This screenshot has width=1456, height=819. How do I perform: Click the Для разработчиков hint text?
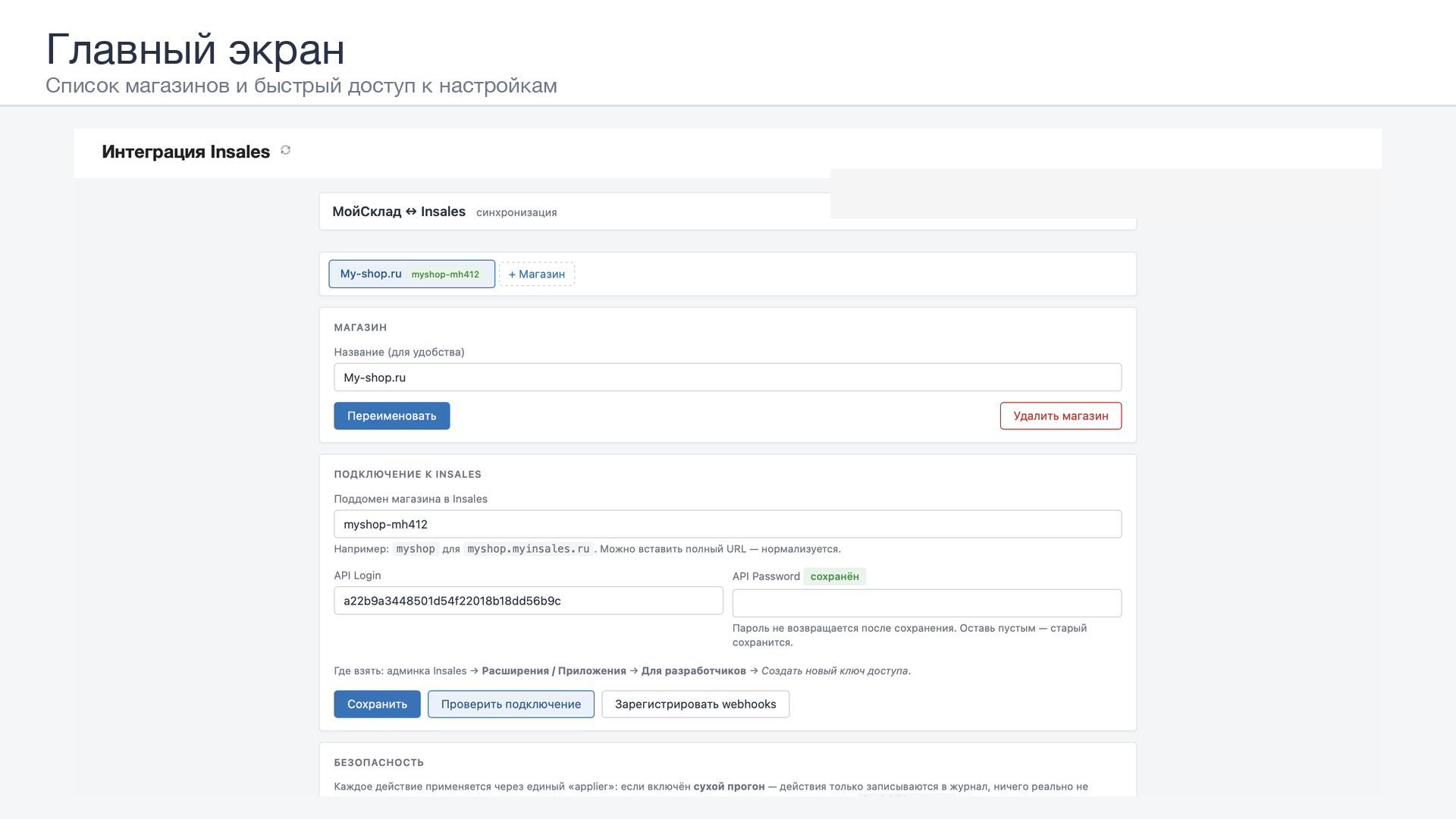click(x=694, y=671)
